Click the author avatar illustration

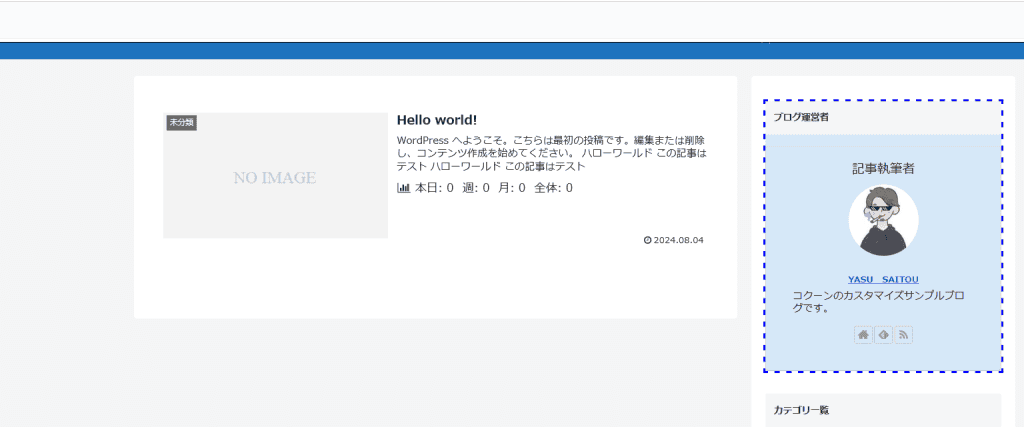883,220
